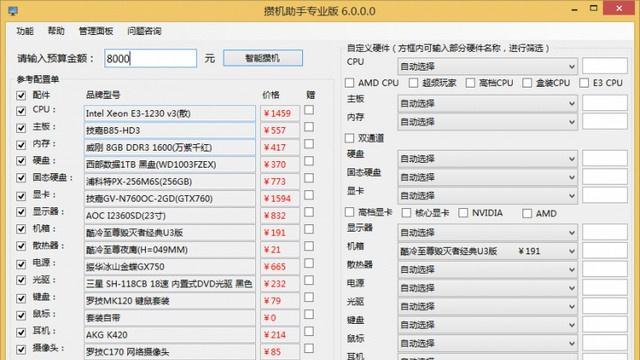
Task: Enable the 盒装CPU checkbox
Action: click(x=527, y=83)
